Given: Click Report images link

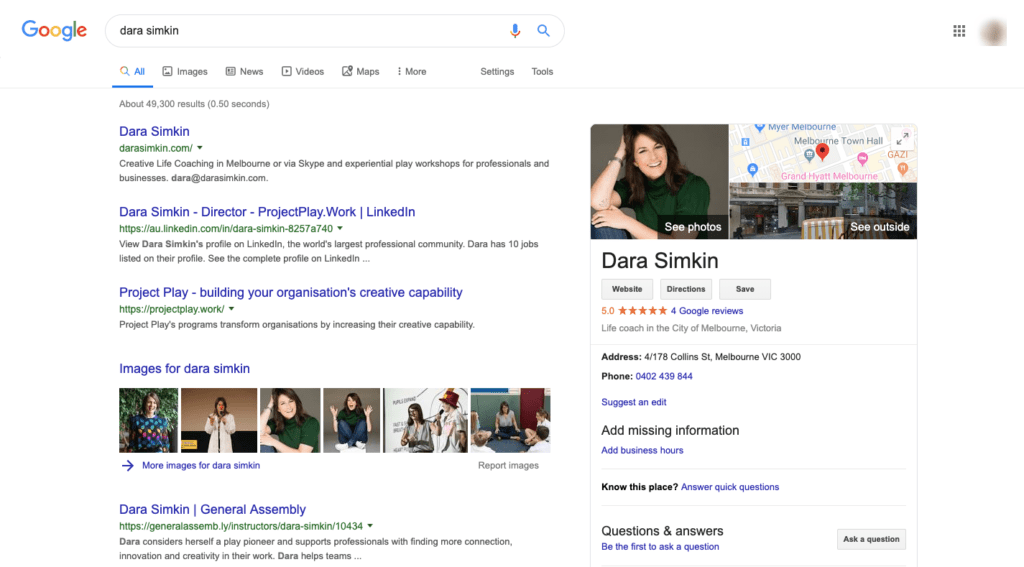Looking at the screenshot, I should tap(508, 465).
